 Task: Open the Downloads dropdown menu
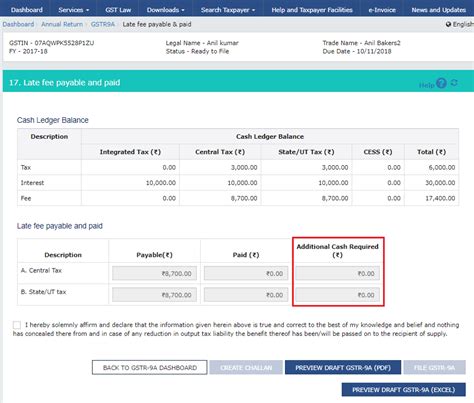[x=165, y=10]
